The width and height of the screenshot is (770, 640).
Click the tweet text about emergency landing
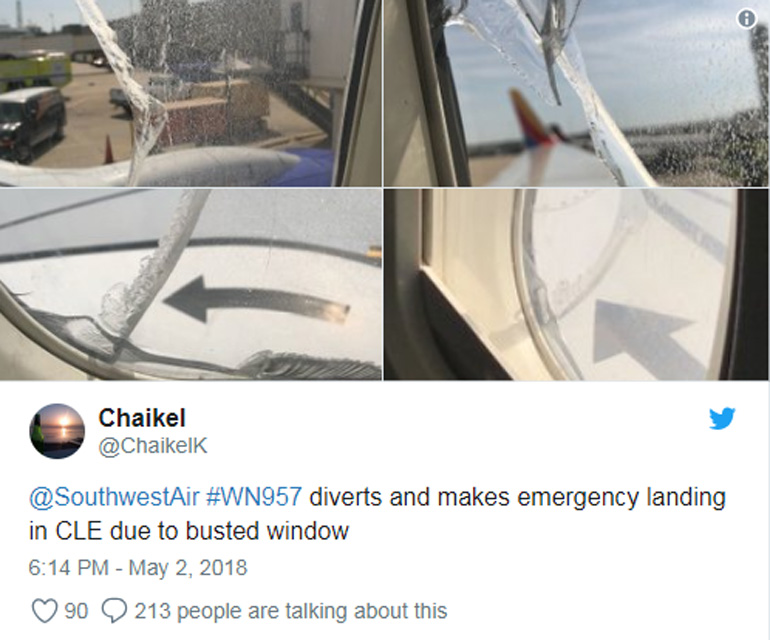(377, 514)
